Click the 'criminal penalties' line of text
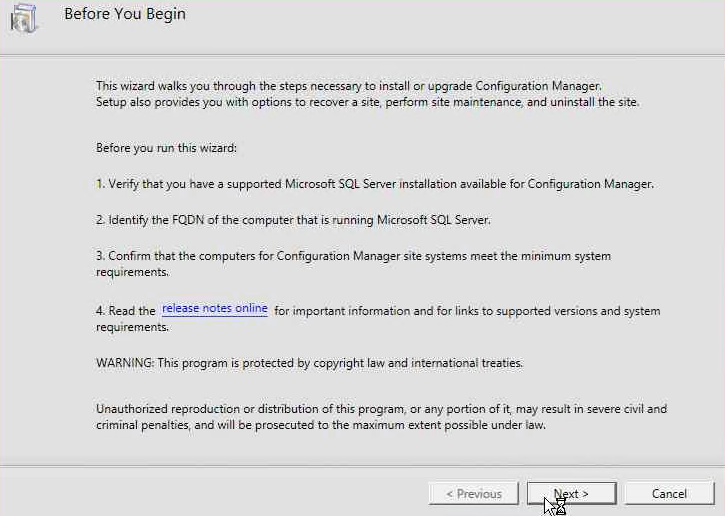This screenshot has width=725, height=516. click(x=321, y=424)
